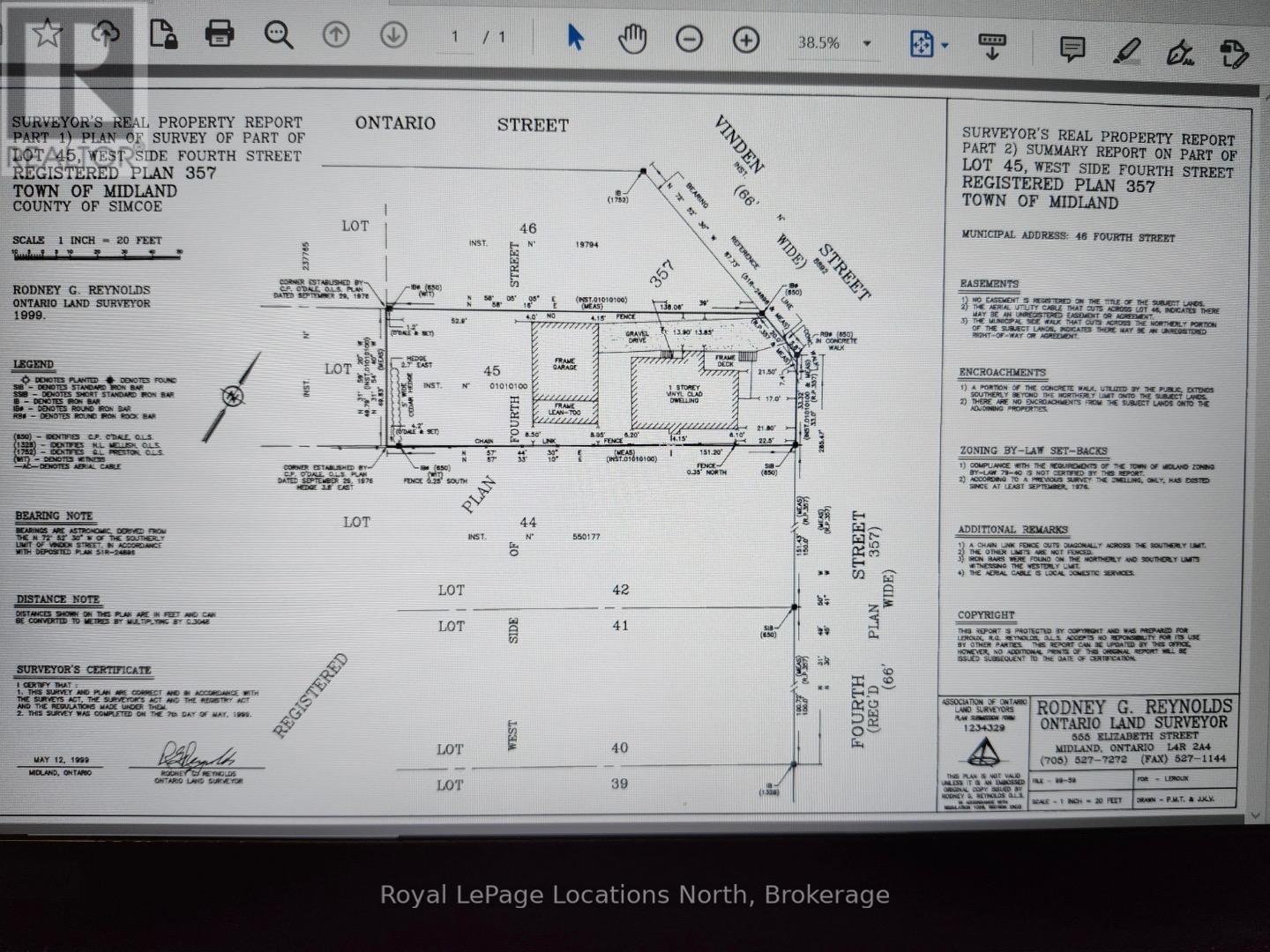Click the cloud upload icon
1270x952 pixels.
(x=105, y=34)
